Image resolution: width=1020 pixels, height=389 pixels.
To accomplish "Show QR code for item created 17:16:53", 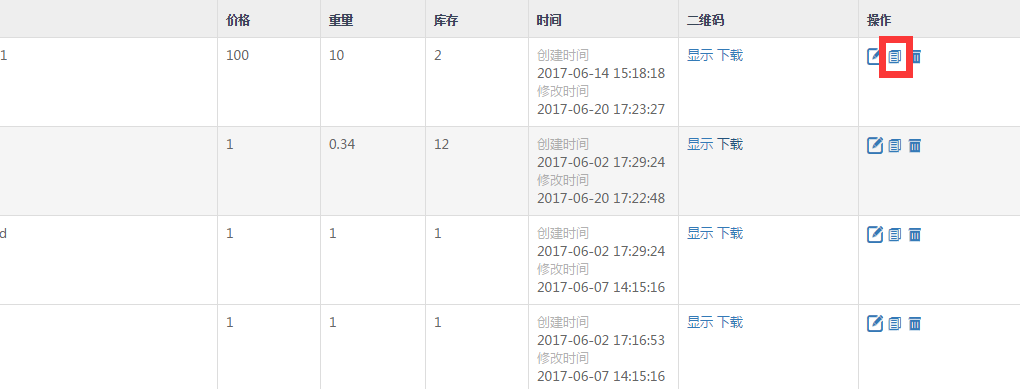I will (x=700, y=323).
